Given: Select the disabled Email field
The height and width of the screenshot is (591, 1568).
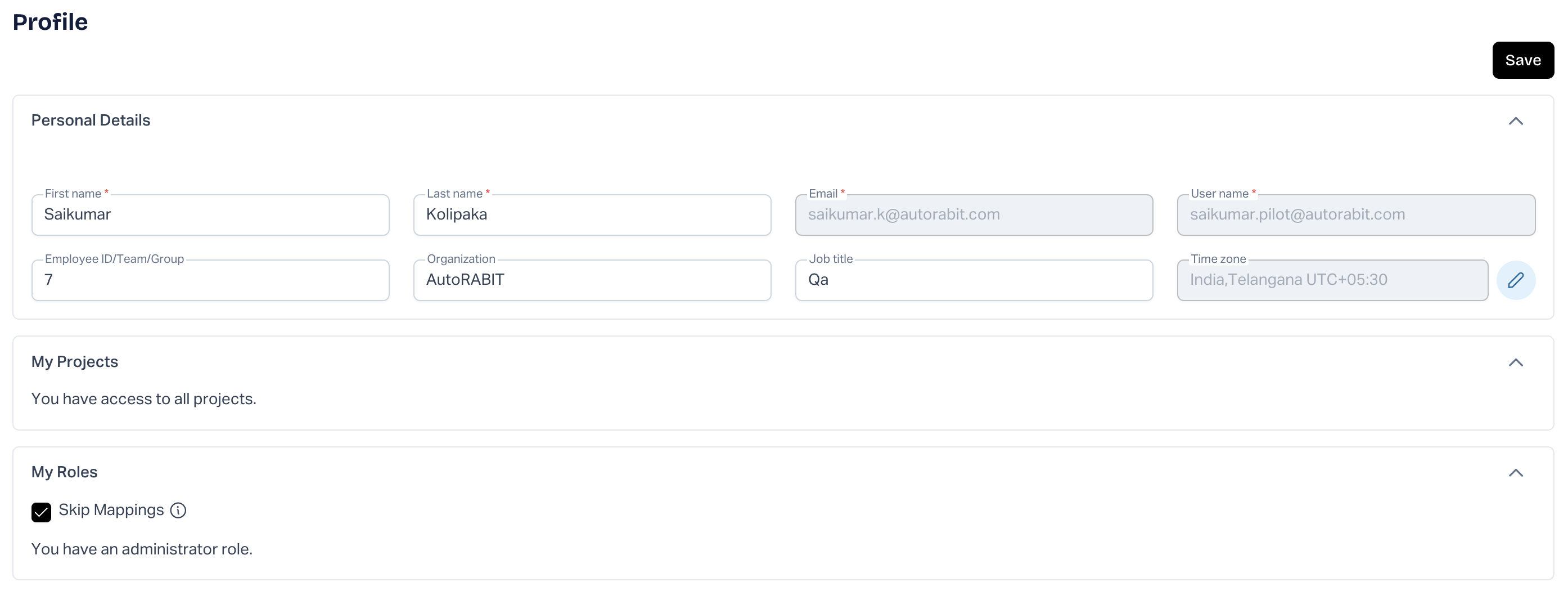Looking at the screenshot, I should [x=974, y=215].
